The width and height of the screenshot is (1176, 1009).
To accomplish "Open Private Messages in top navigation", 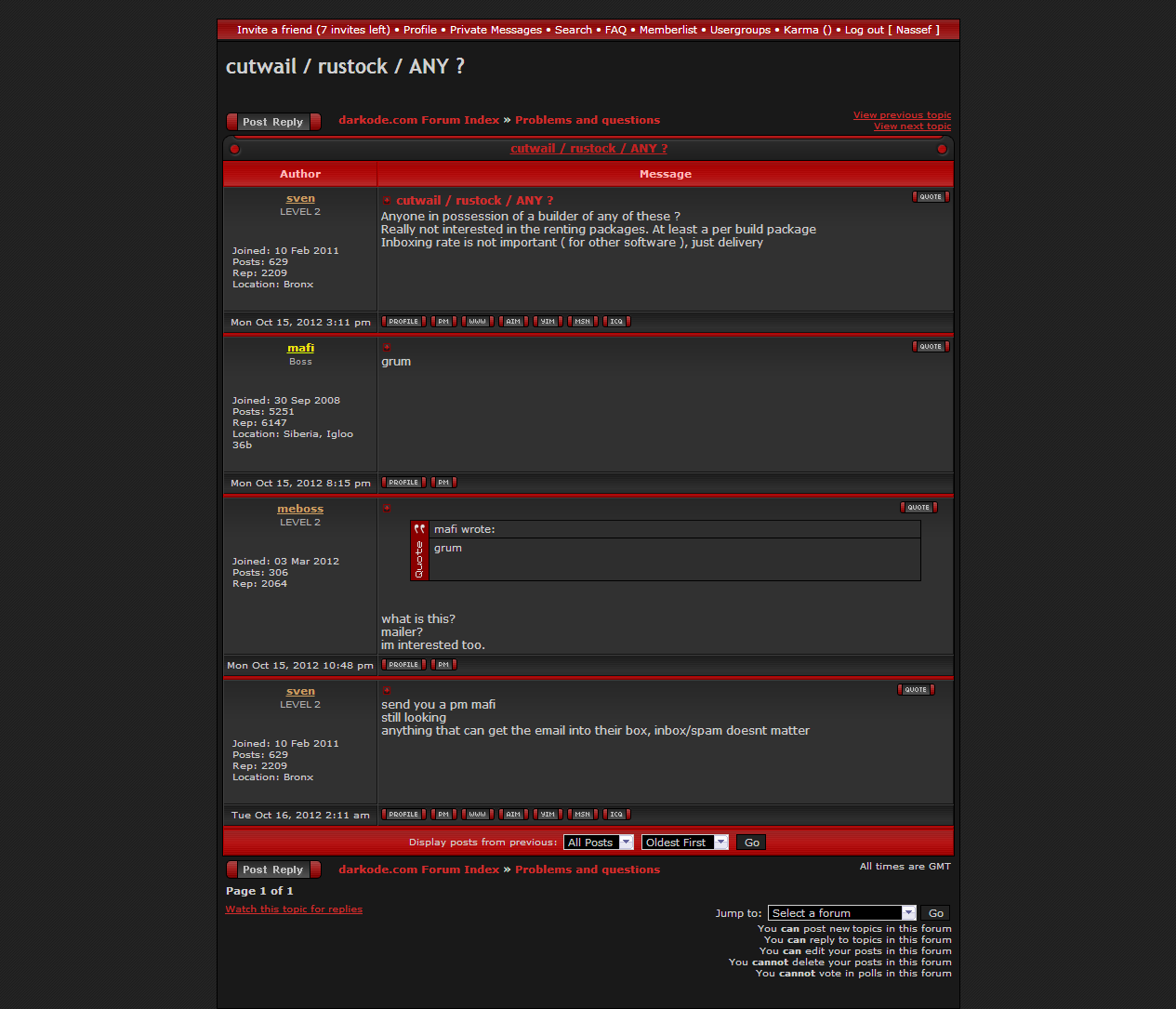I will point(496,30).
